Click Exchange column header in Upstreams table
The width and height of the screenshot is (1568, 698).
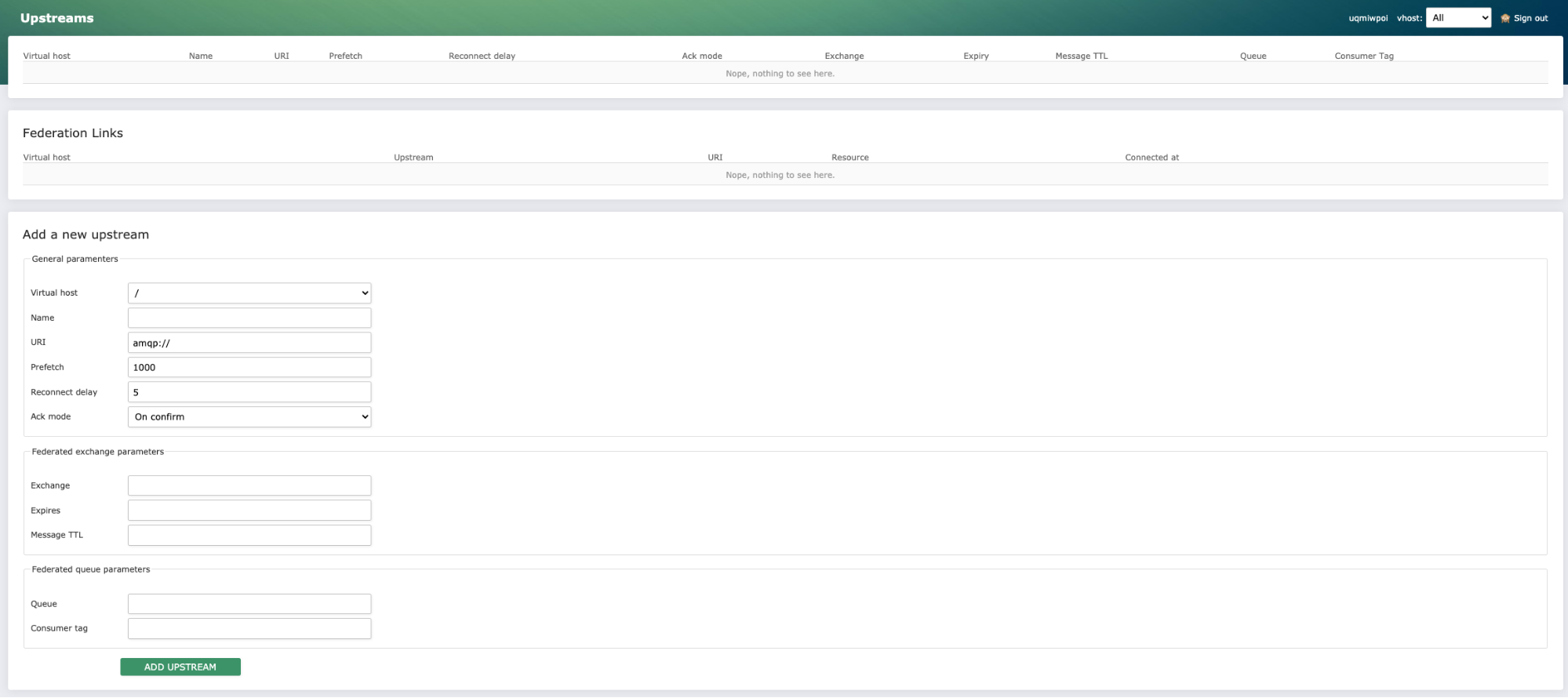(844, 56)
